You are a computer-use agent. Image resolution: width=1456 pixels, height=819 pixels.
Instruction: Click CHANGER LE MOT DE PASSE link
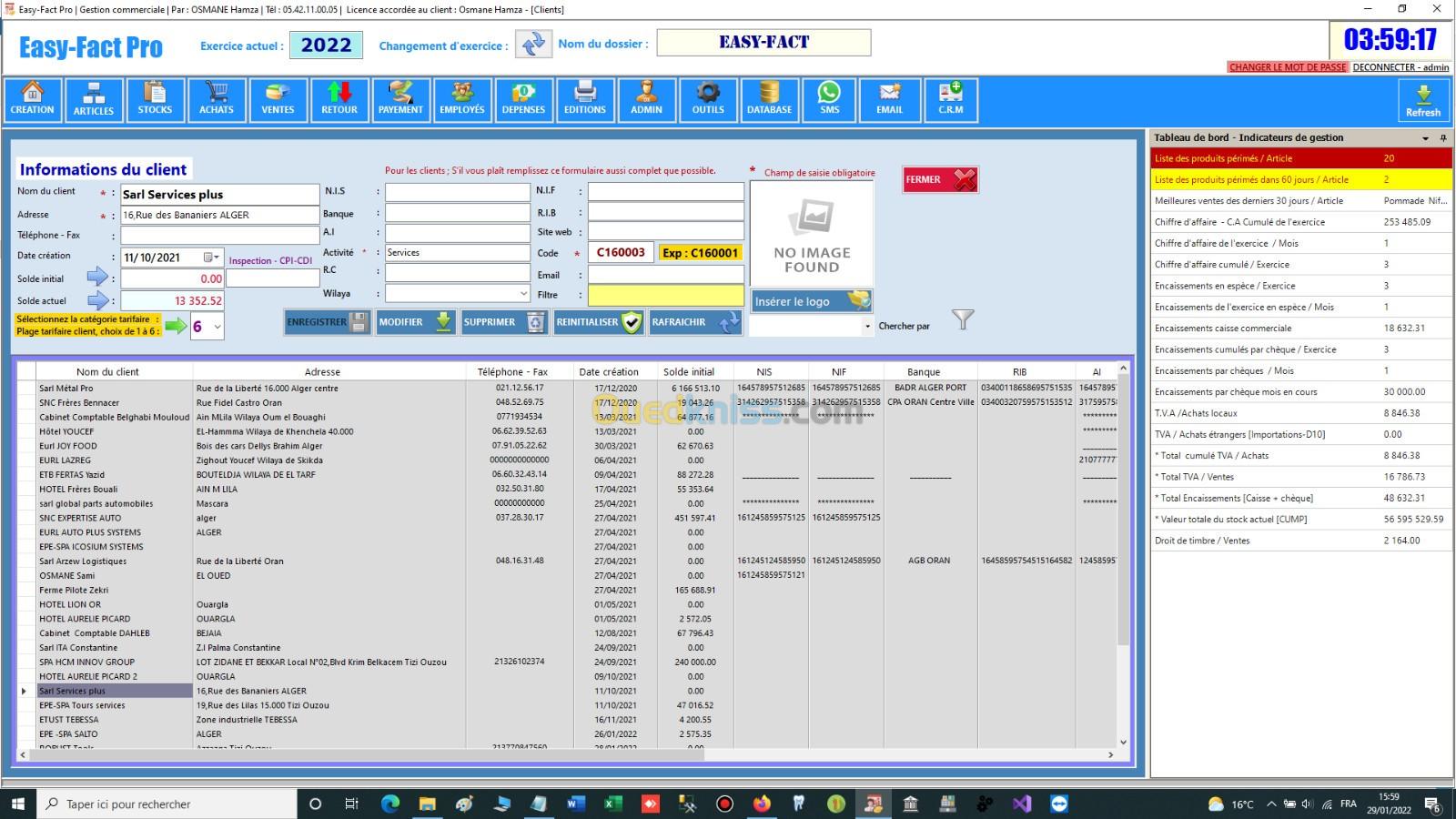coord(1287,67)
